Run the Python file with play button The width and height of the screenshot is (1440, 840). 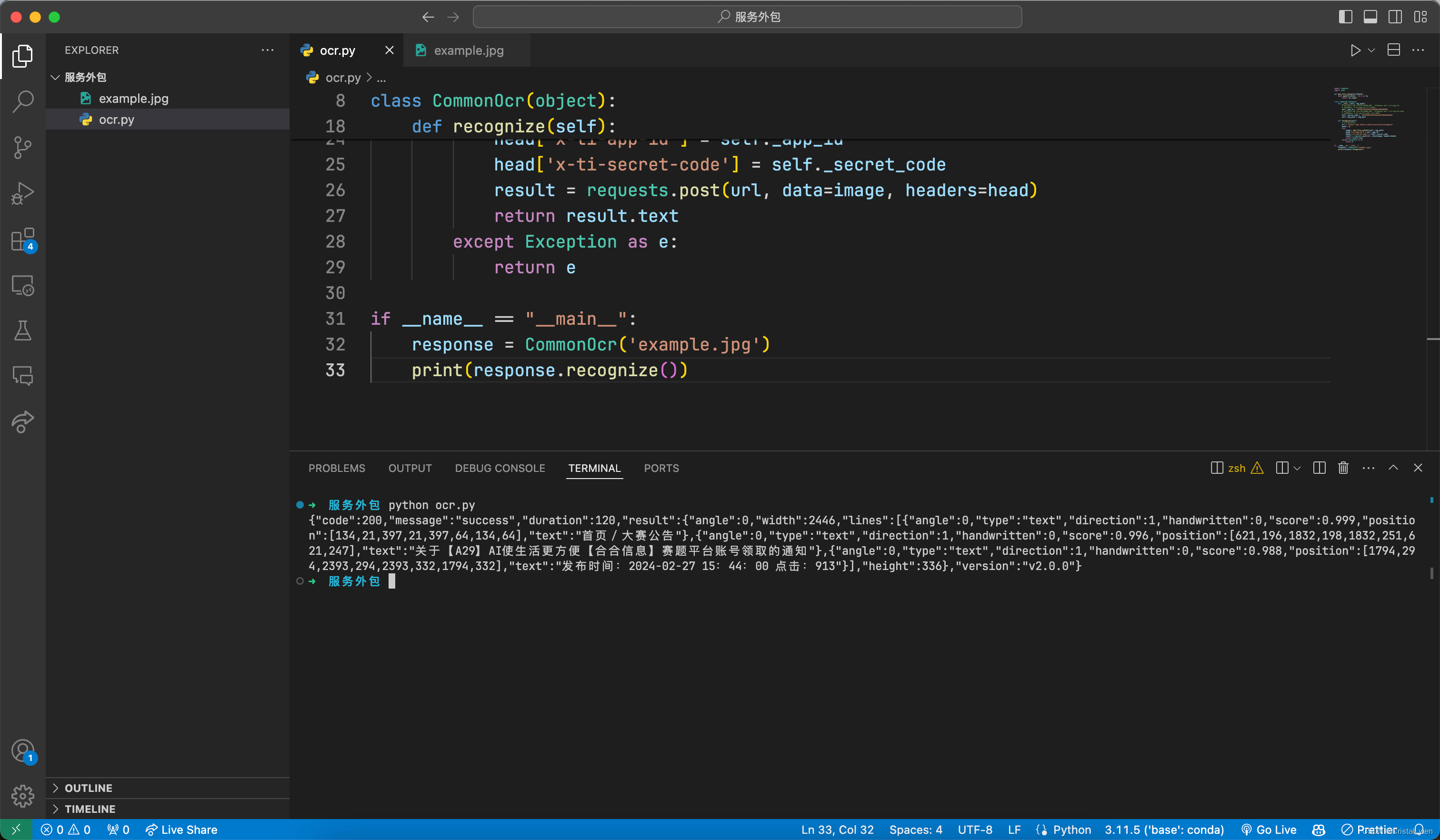(x=1355, y=50)
